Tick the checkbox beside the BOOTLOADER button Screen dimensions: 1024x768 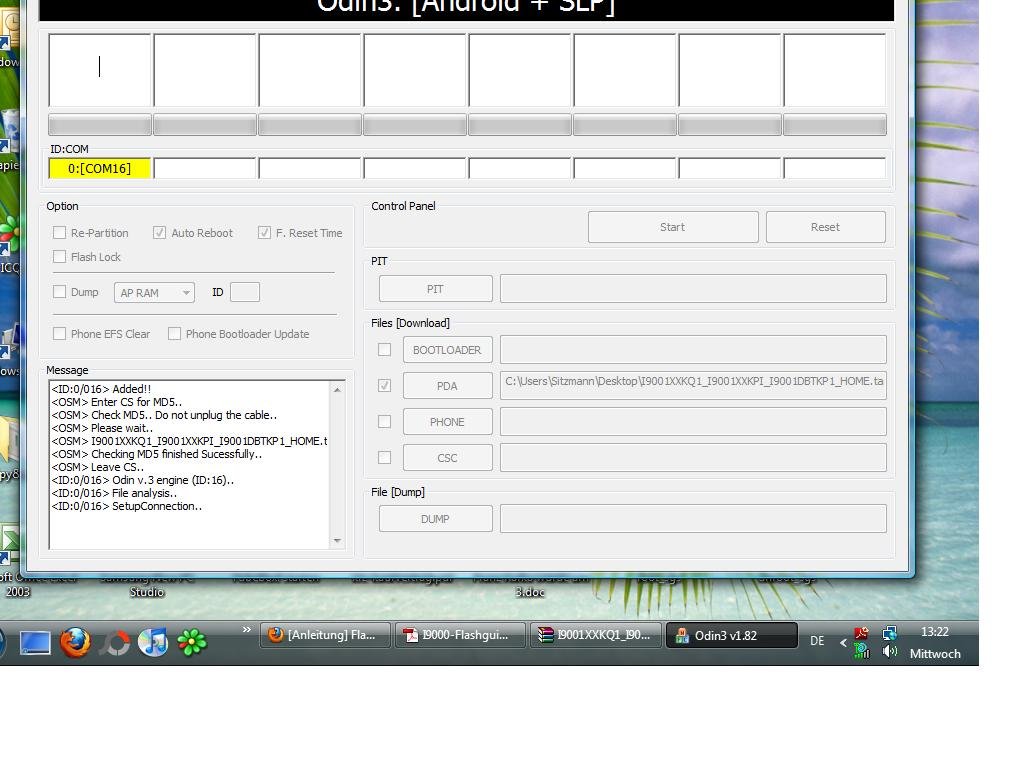385,349
